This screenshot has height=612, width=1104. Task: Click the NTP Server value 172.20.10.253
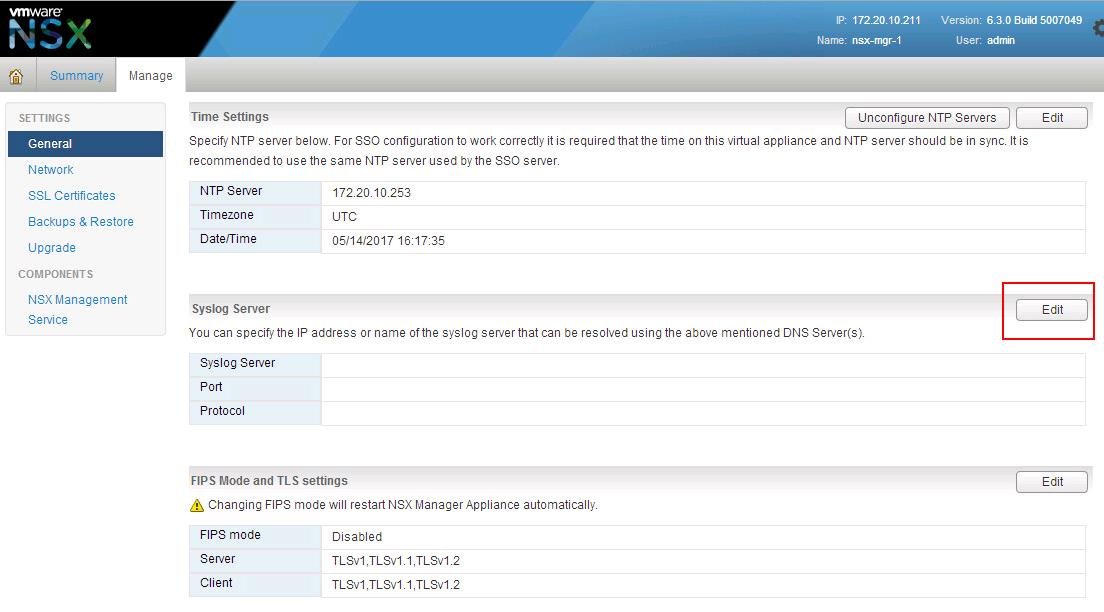(371, 192)
